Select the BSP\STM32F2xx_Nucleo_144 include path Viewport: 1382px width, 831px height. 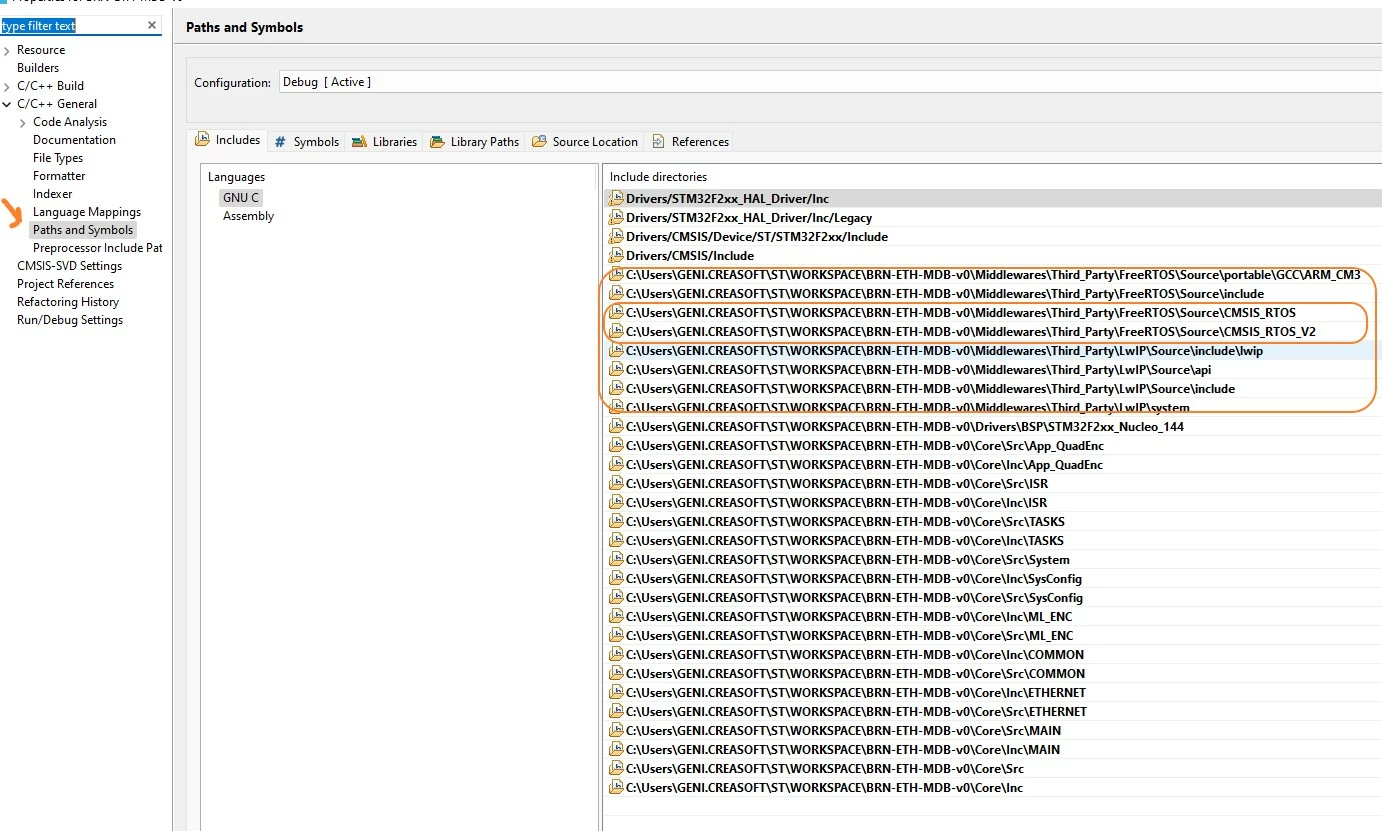tap(905, 427)
